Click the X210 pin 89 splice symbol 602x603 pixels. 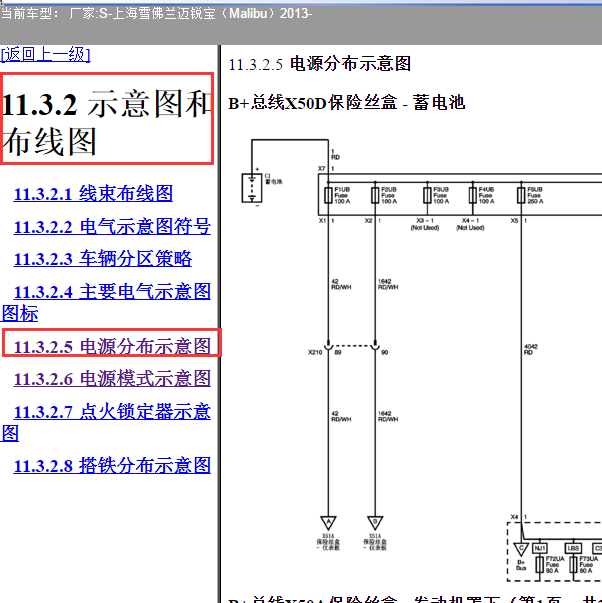(x=328, y=346)
